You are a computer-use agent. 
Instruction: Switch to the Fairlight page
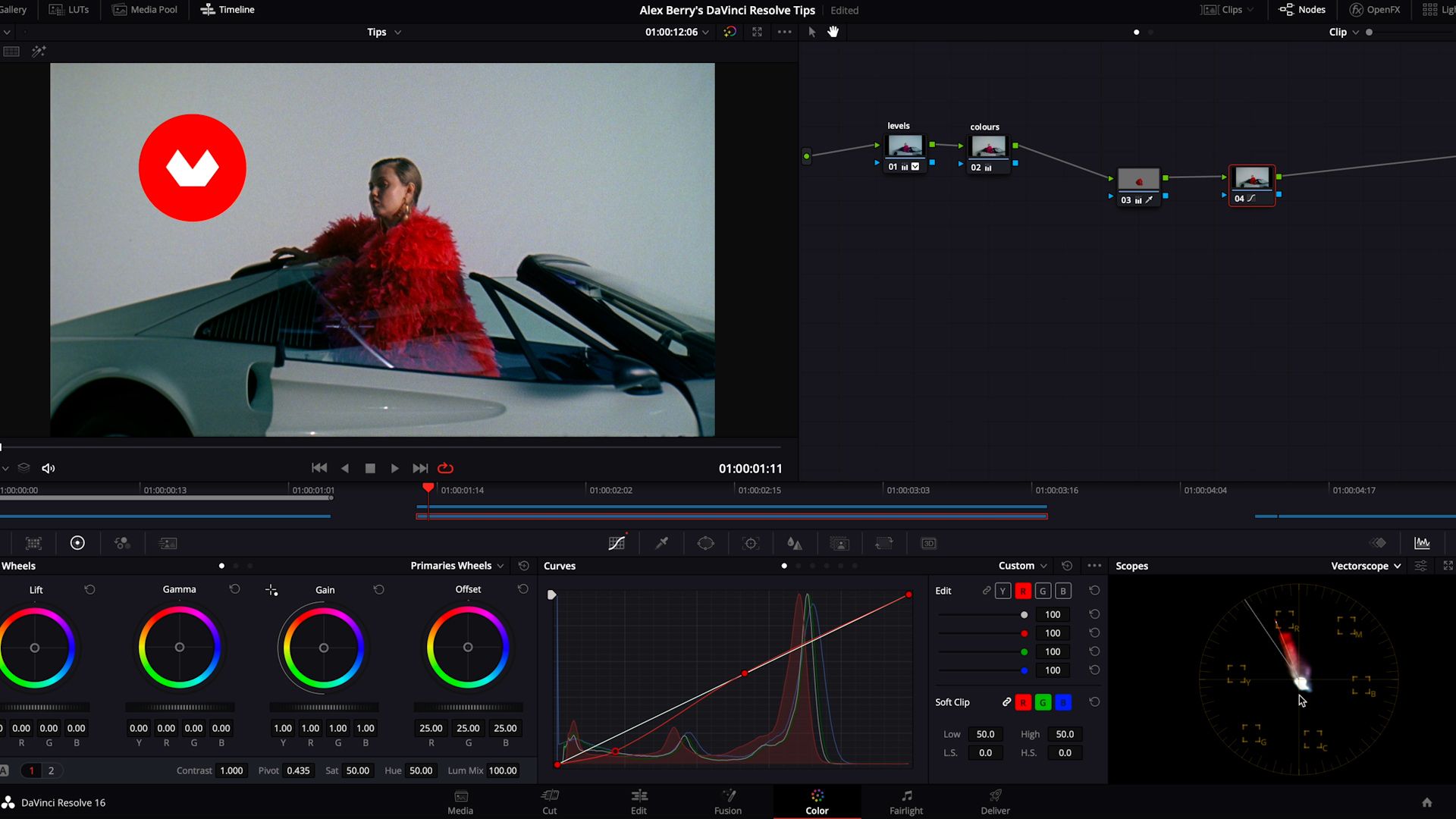point(906,802)
